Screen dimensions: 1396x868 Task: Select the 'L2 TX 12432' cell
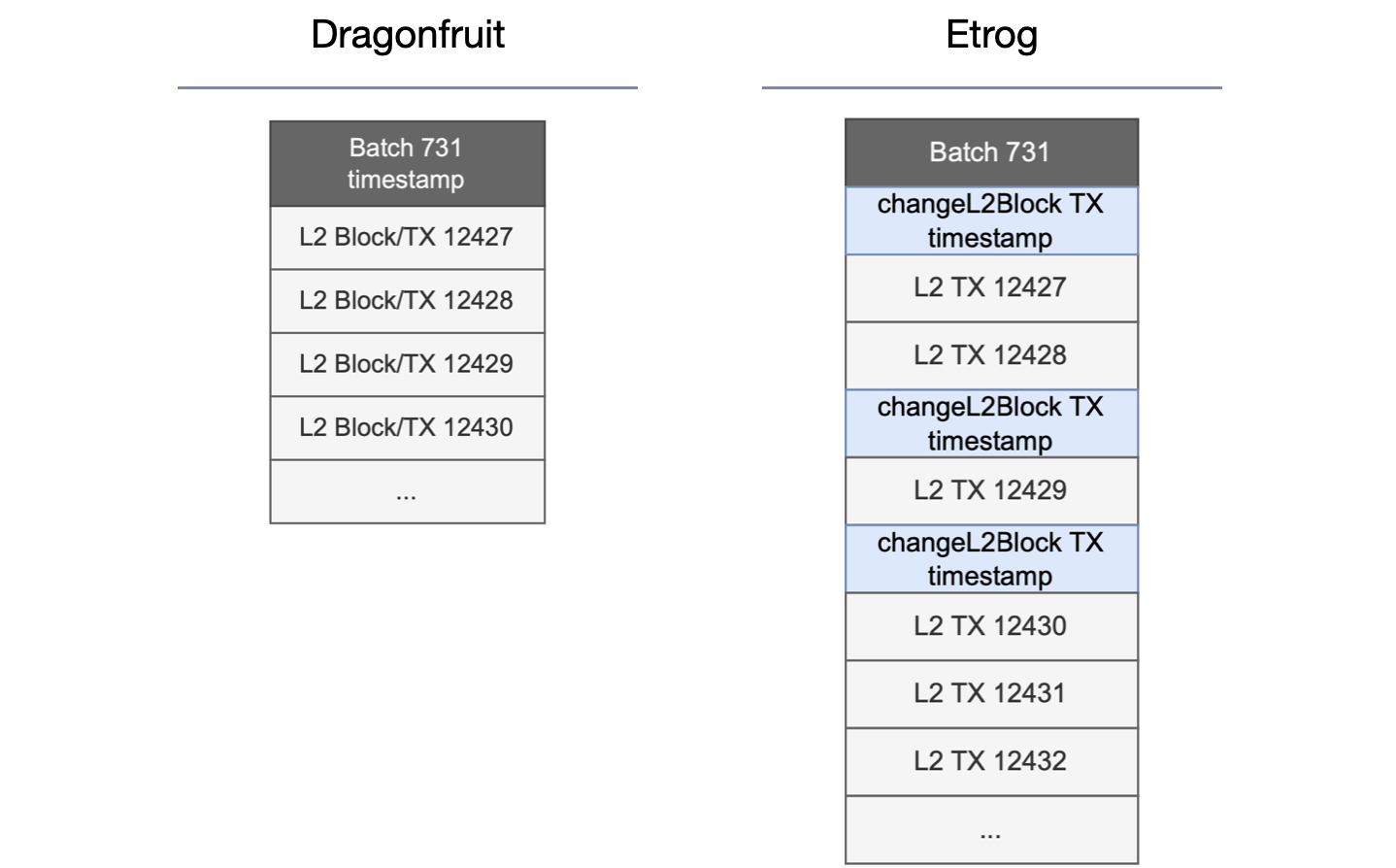991,761
